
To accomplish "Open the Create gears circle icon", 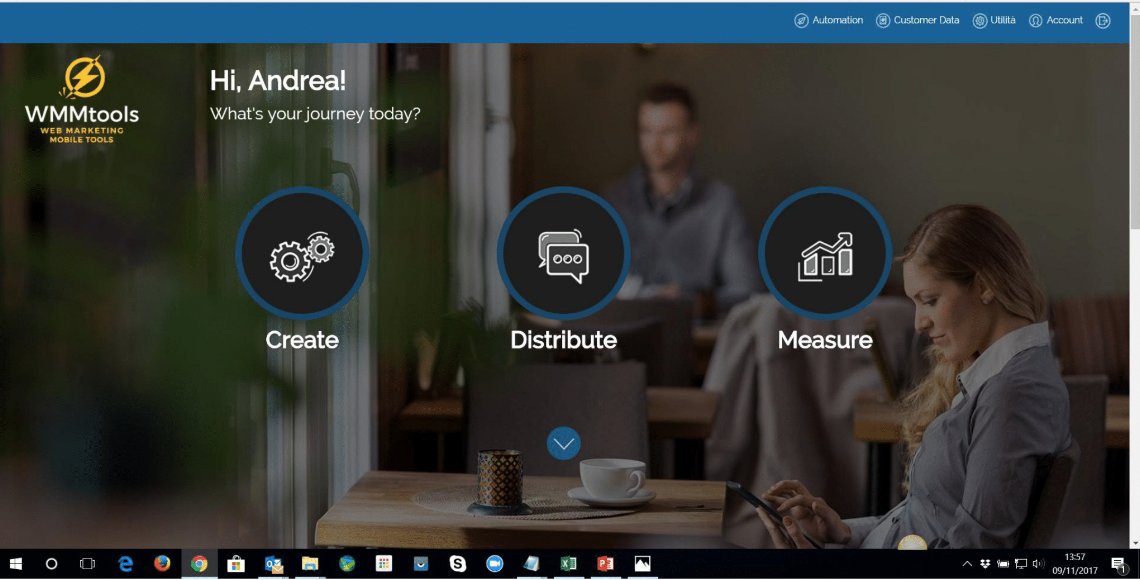I will tap(302, 254).
